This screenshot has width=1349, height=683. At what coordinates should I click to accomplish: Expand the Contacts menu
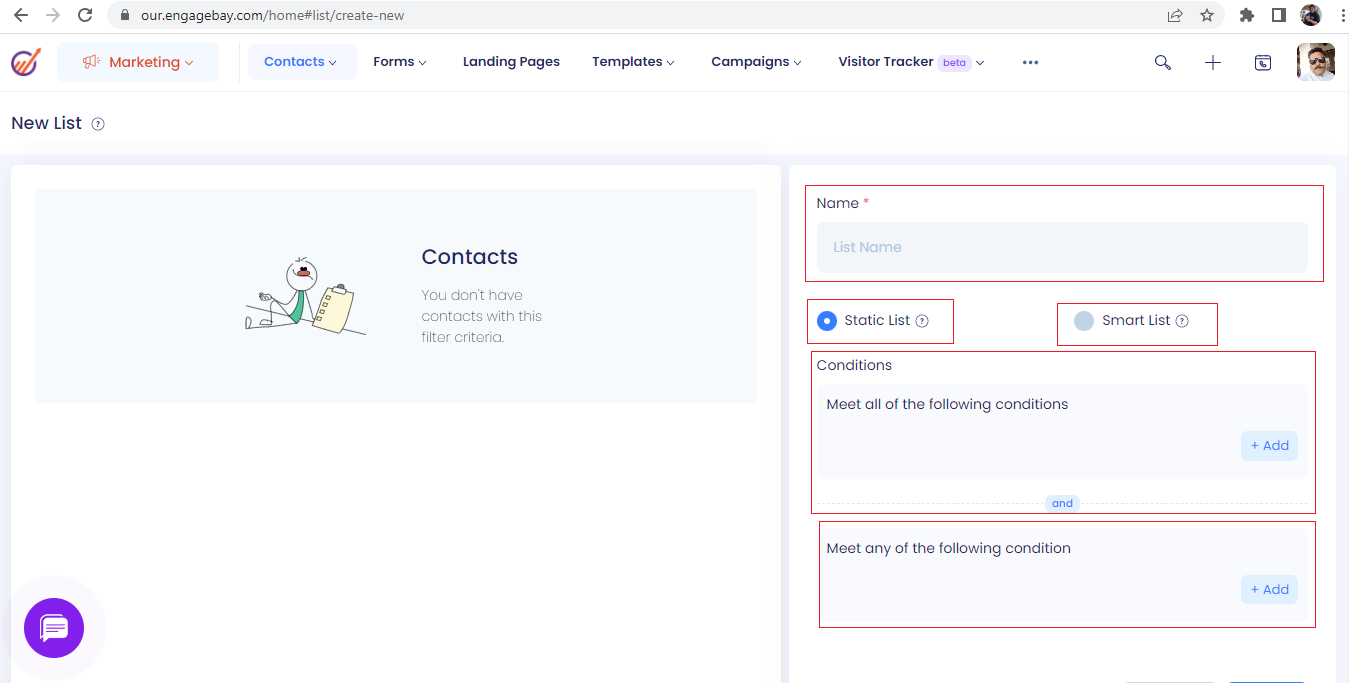(x=301, y=62)
